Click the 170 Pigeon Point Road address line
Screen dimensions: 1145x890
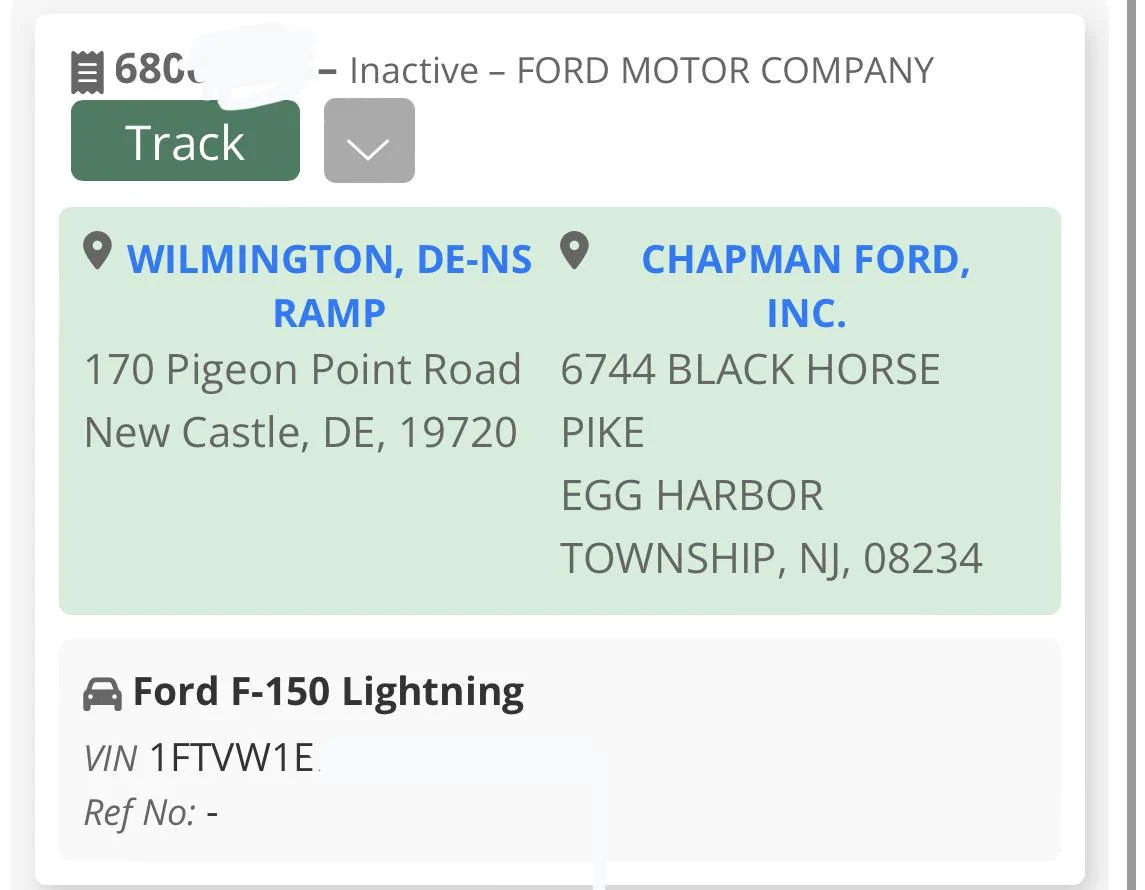[x=303, y=370]
